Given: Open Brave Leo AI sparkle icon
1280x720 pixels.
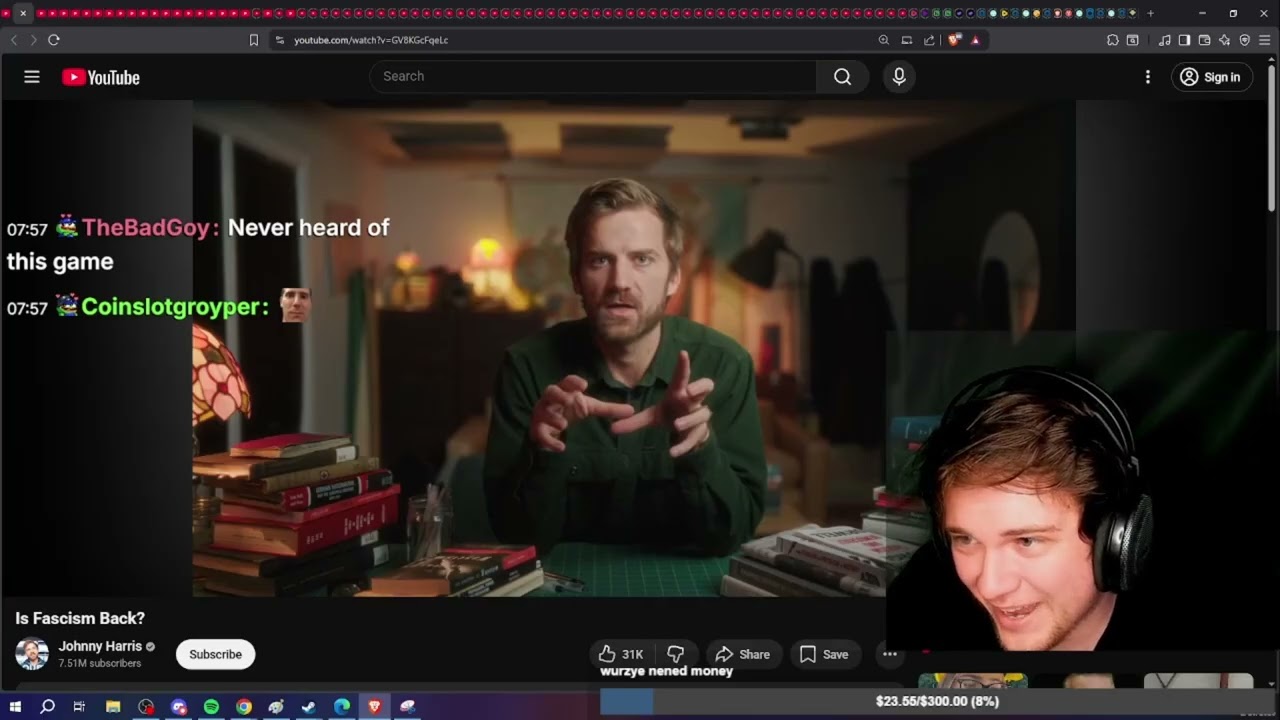Looking at the screenshot, I should click(1225, 40).
